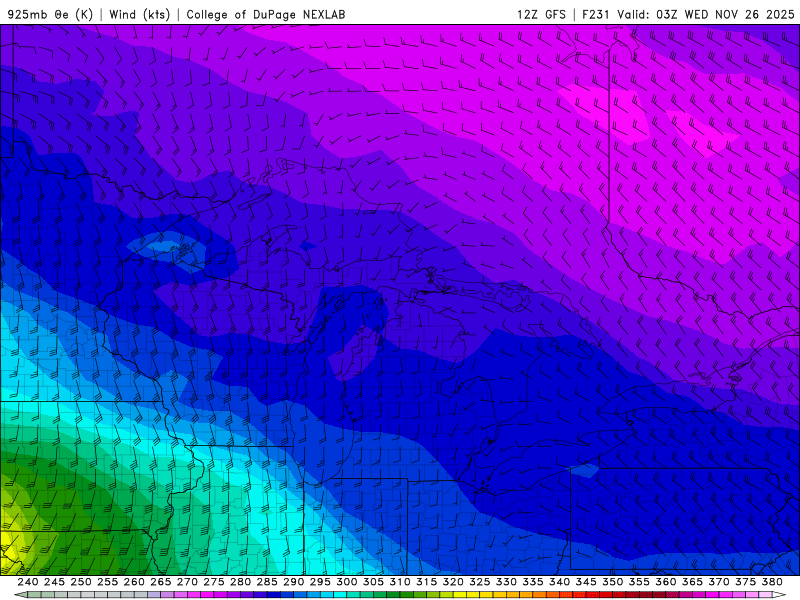The width and height of the screenshot is (800, 600).
Task: Click the 345 value on the color scale
Action: [x=586, y=582]
